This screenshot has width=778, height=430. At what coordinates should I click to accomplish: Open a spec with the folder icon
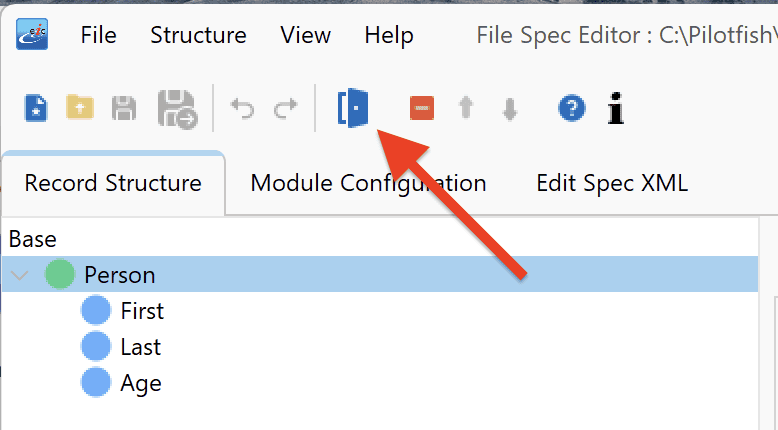80,106
